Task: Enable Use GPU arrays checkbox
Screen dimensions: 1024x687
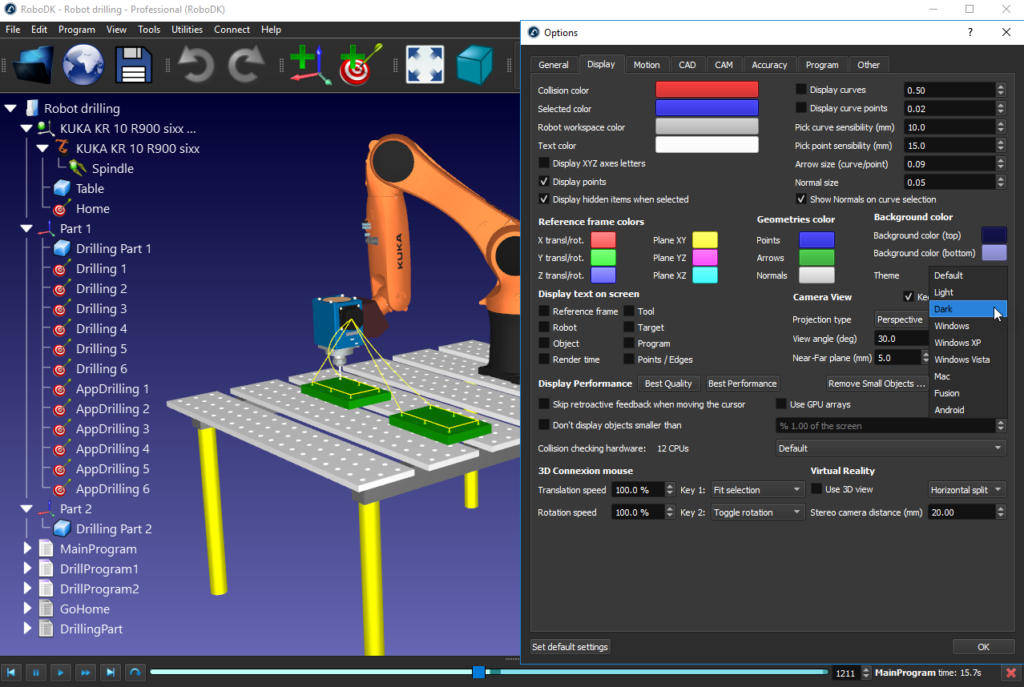Action: click(782, 404)
